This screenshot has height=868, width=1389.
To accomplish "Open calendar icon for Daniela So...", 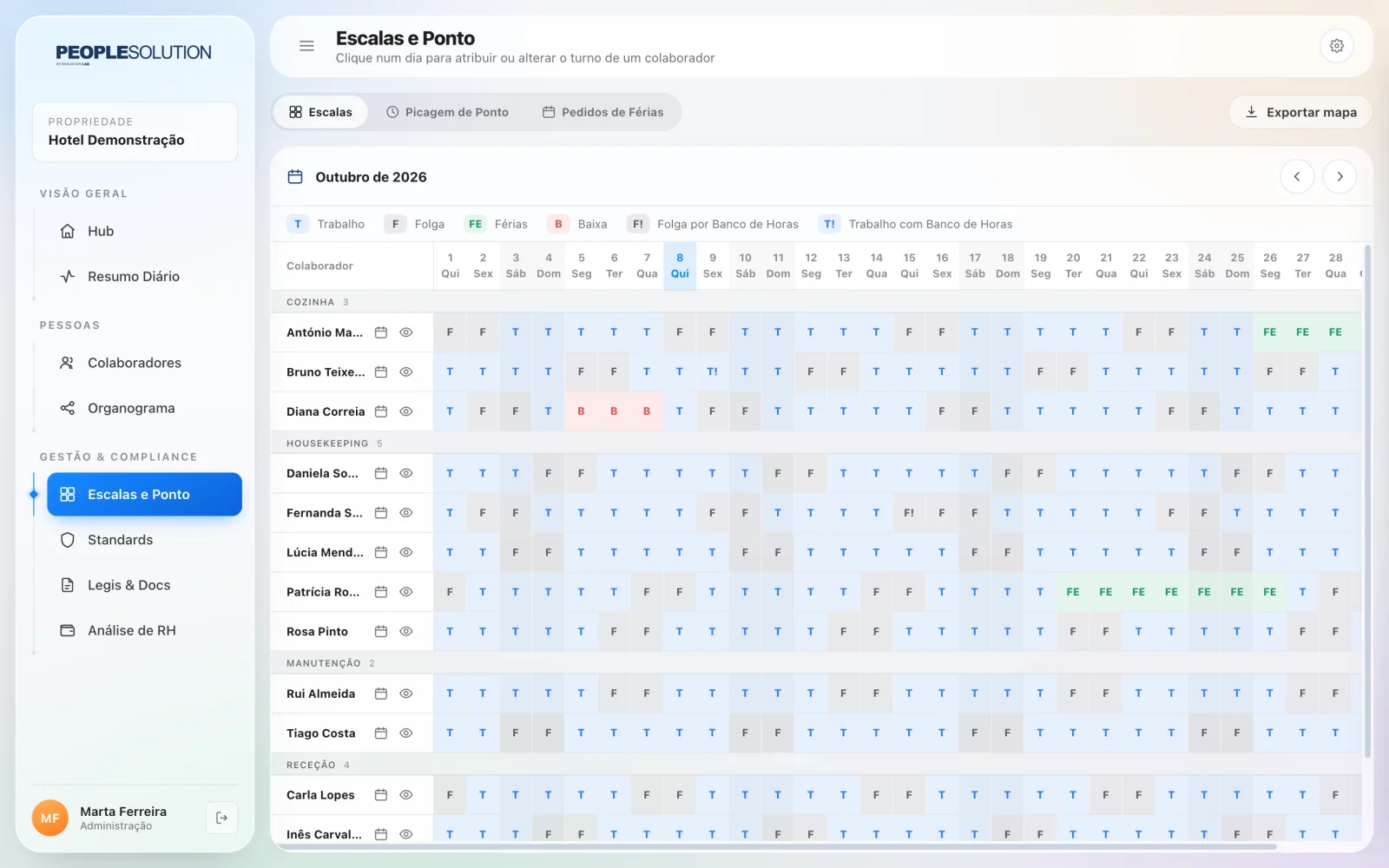I will pos(381,474).
